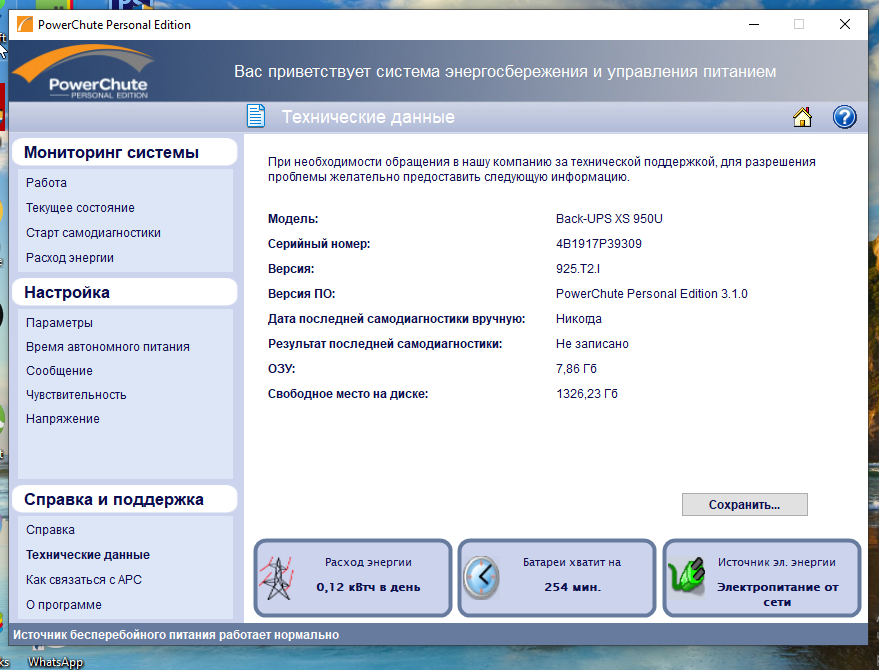This screenshot has height=670, width=879.
Task: Select Напряжение in the sidebar
Action: [62, 419]
